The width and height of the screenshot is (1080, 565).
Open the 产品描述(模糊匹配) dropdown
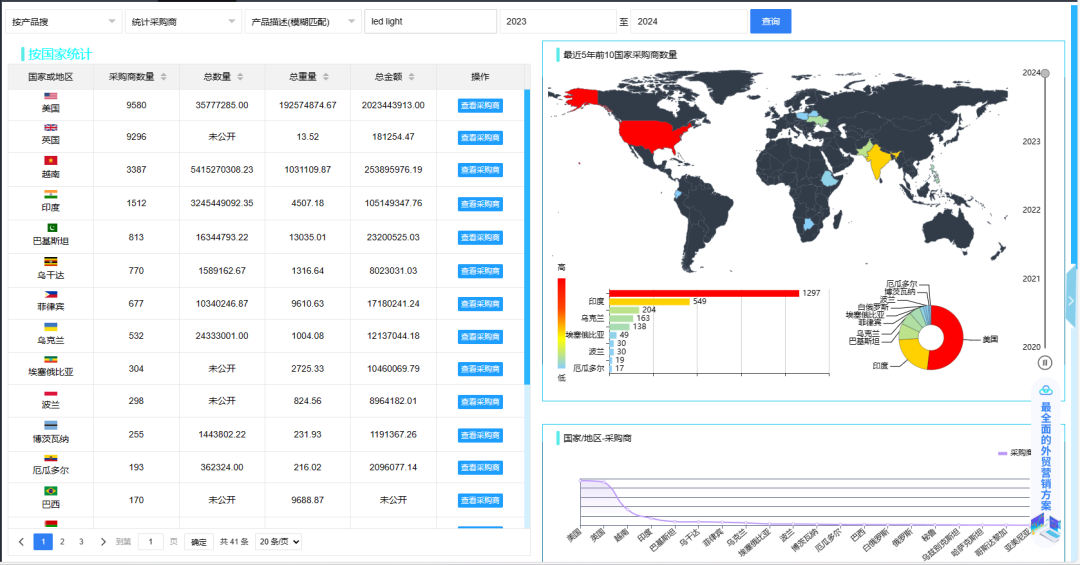click(x=303, y=22)
